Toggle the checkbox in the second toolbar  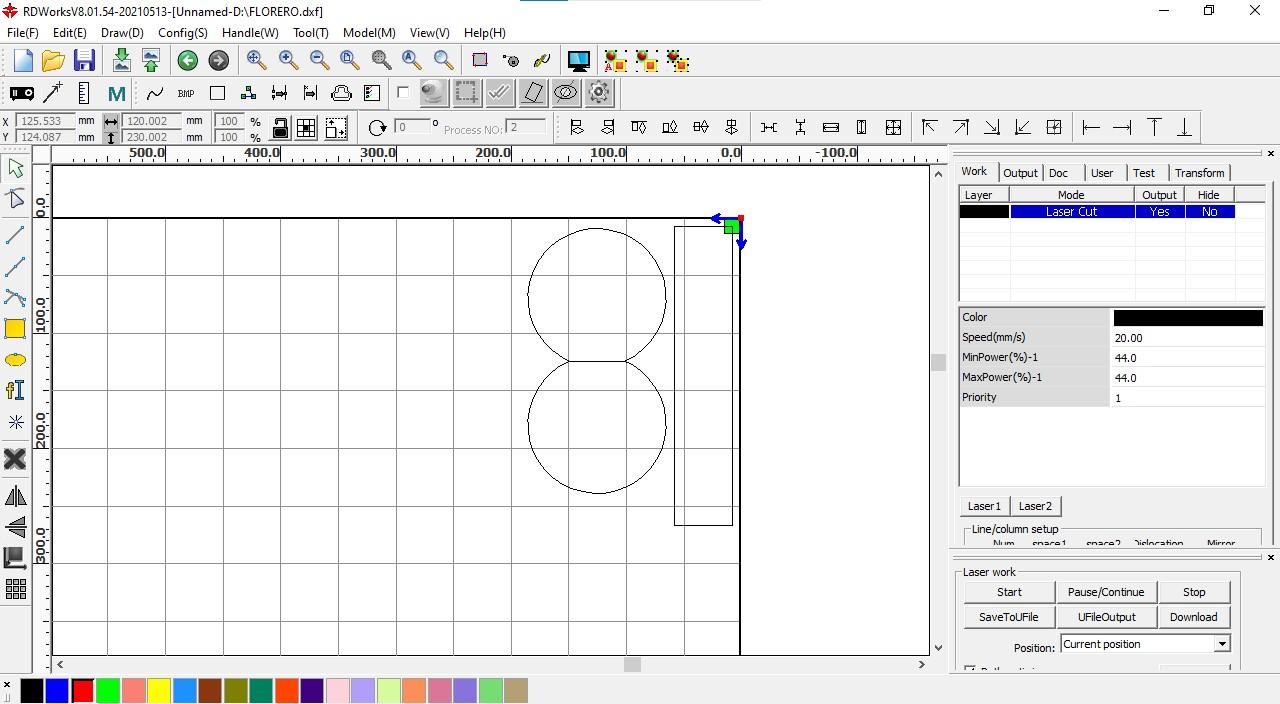[x=403, y=93]
